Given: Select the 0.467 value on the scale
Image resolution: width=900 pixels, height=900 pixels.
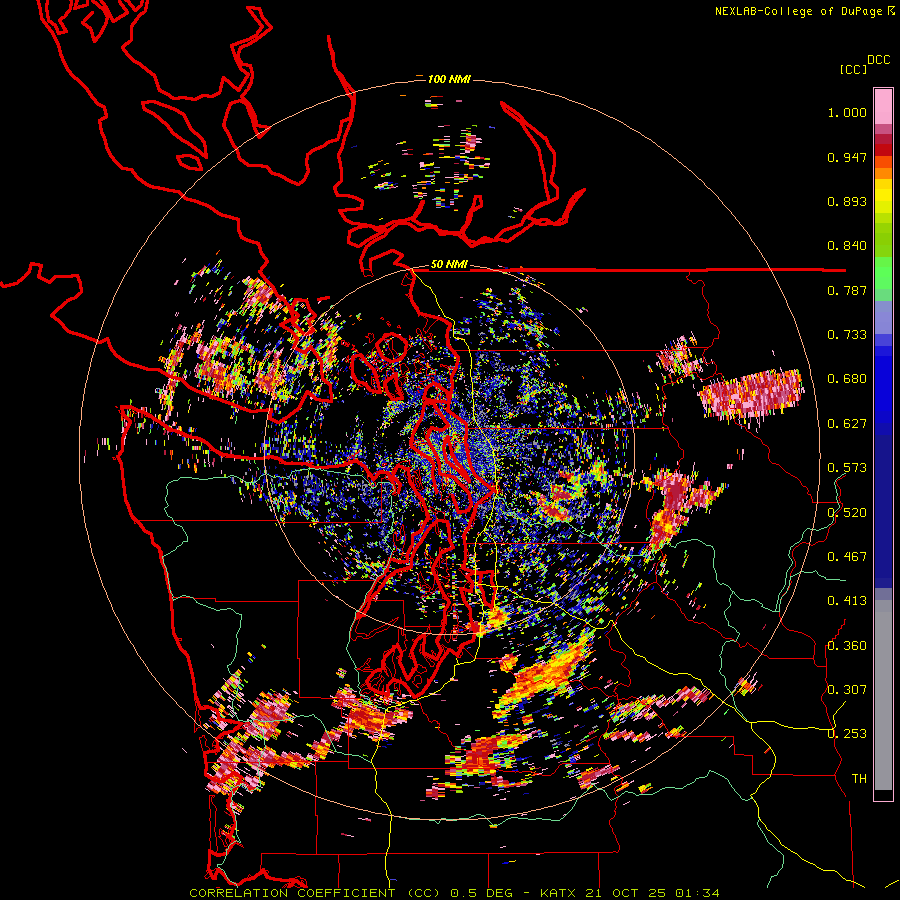Looking at the screenshot, I should point(847,557).
